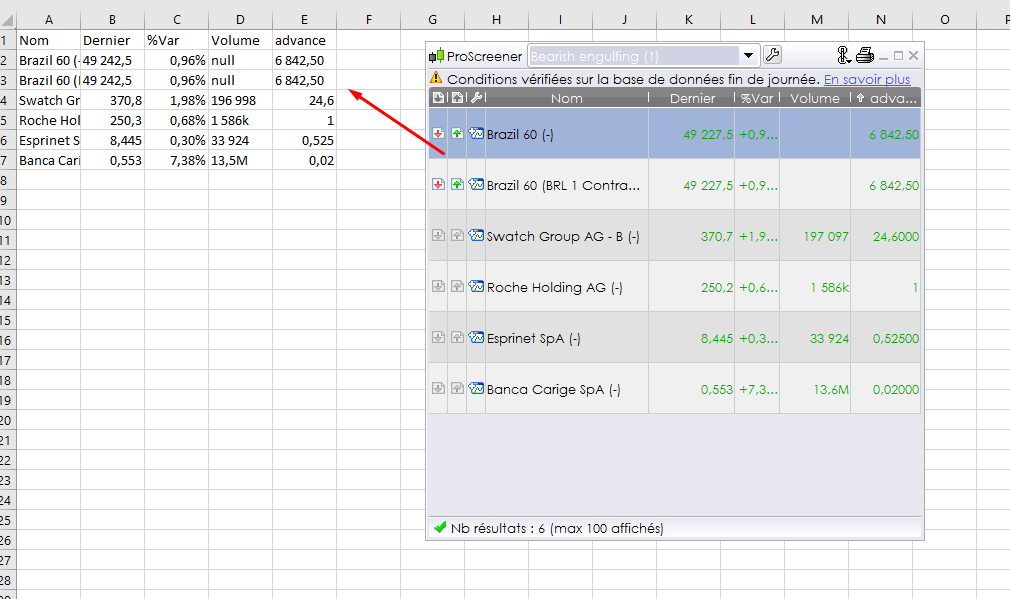Open the Bearish engulfing screener dropdown
Viewport: 1010px width, 599px height.
748,56
